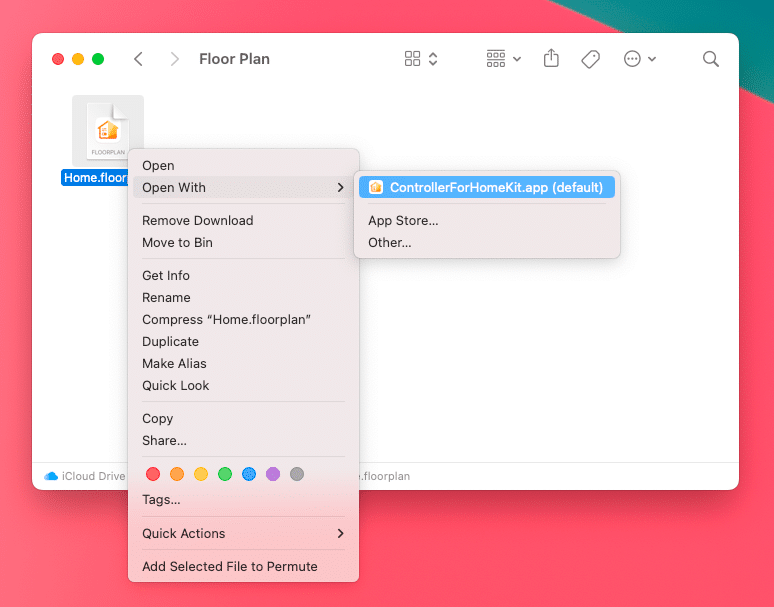The width and height of the screenshot is (774, 607).
Task: Choose Add Selected File to Permute
Action: click(x=243, y=567)
